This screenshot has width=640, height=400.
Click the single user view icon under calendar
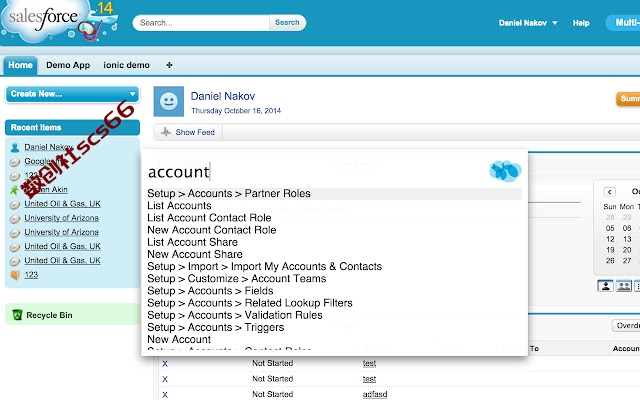[x=606, y=286]
